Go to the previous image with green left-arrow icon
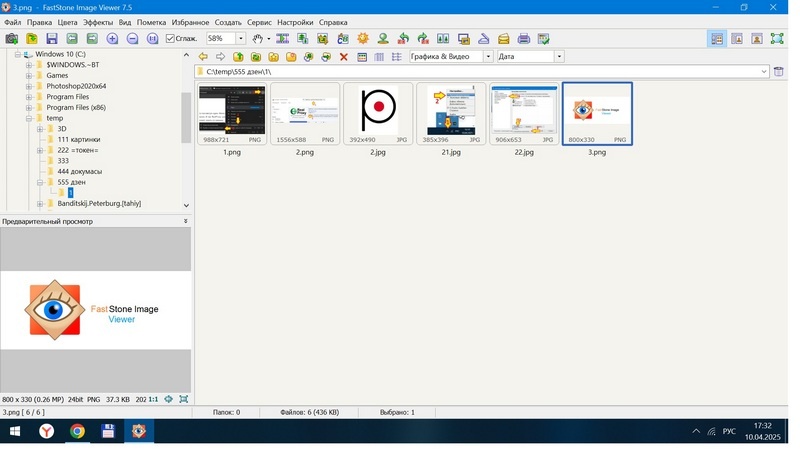Image resolution: width=800 pixels, height=465 pixels. point(72,39)
